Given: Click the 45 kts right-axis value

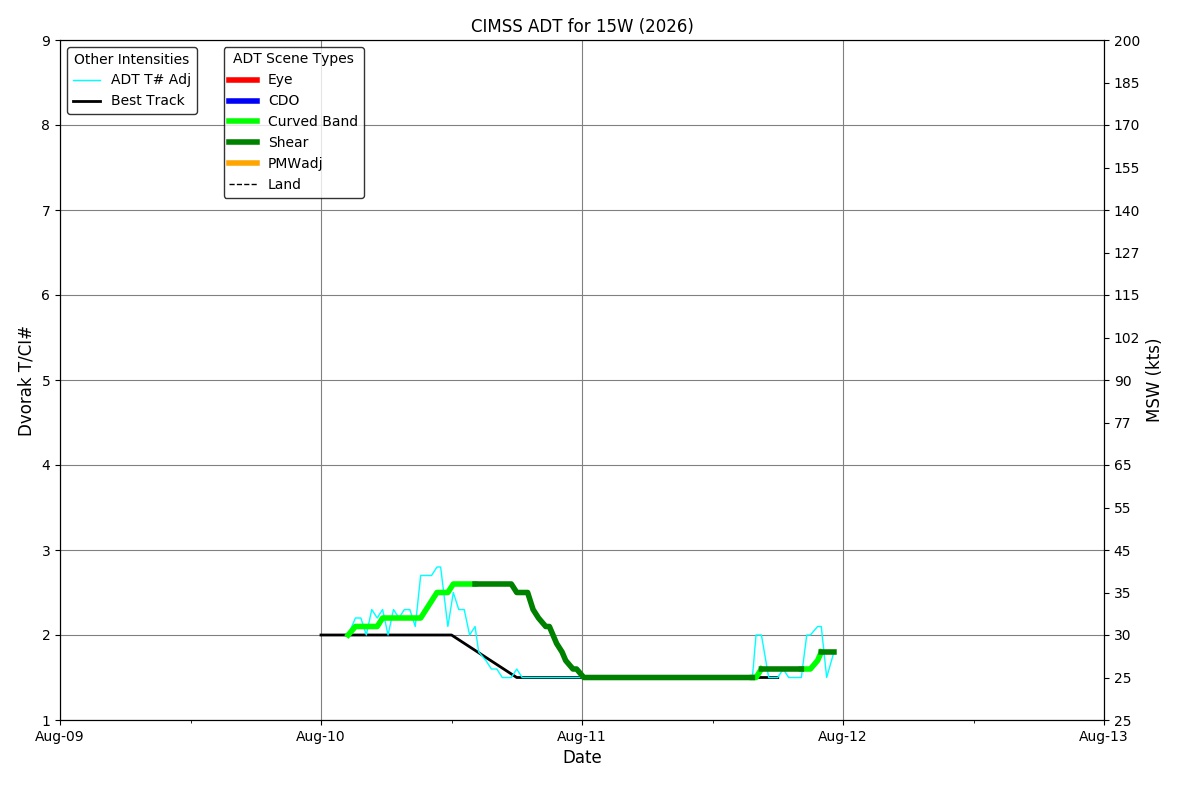Looking at the screenshot, I should 1122,551.
